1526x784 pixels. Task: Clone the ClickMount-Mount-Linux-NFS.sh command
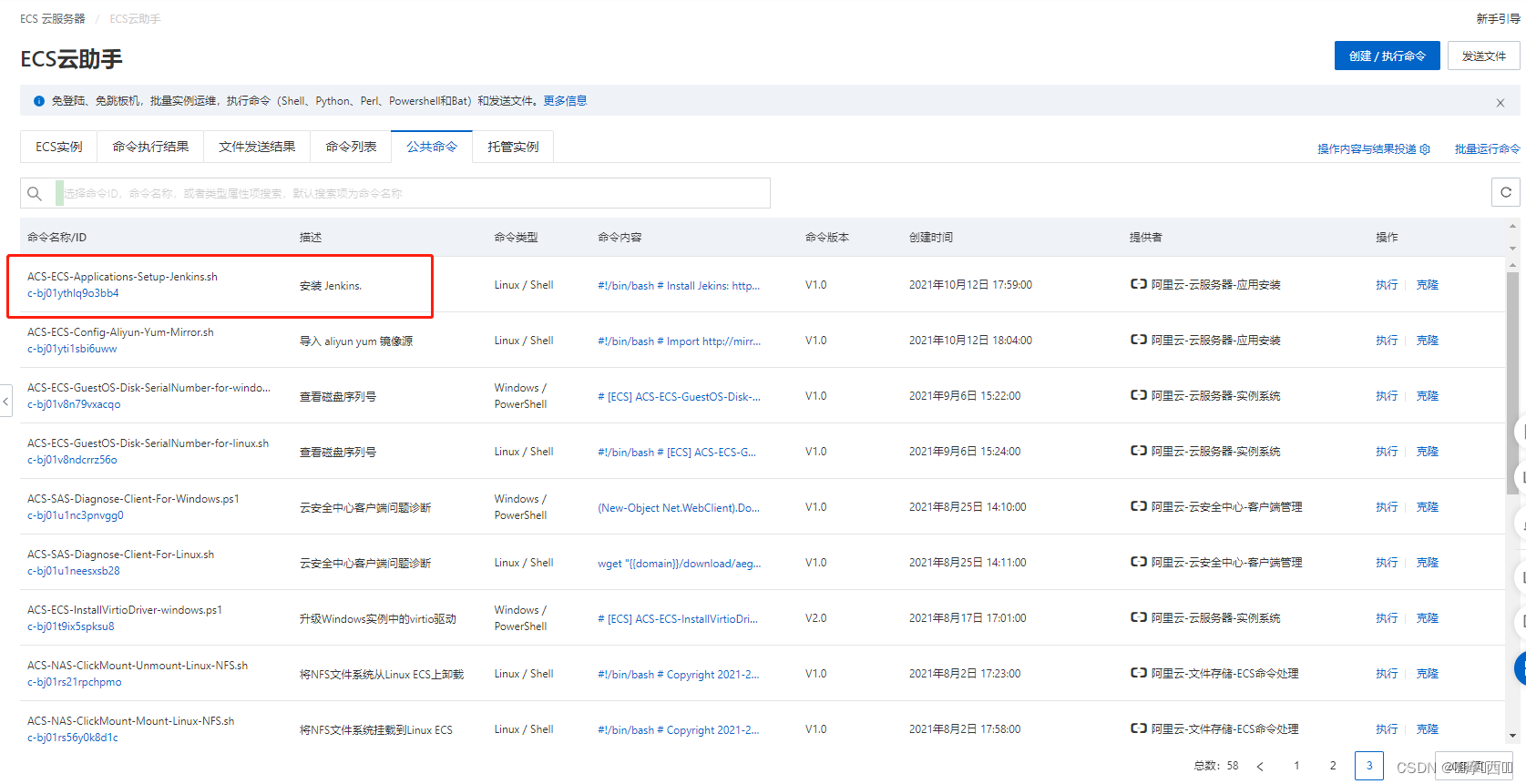pyautogui.click(x=1428, y=729)
